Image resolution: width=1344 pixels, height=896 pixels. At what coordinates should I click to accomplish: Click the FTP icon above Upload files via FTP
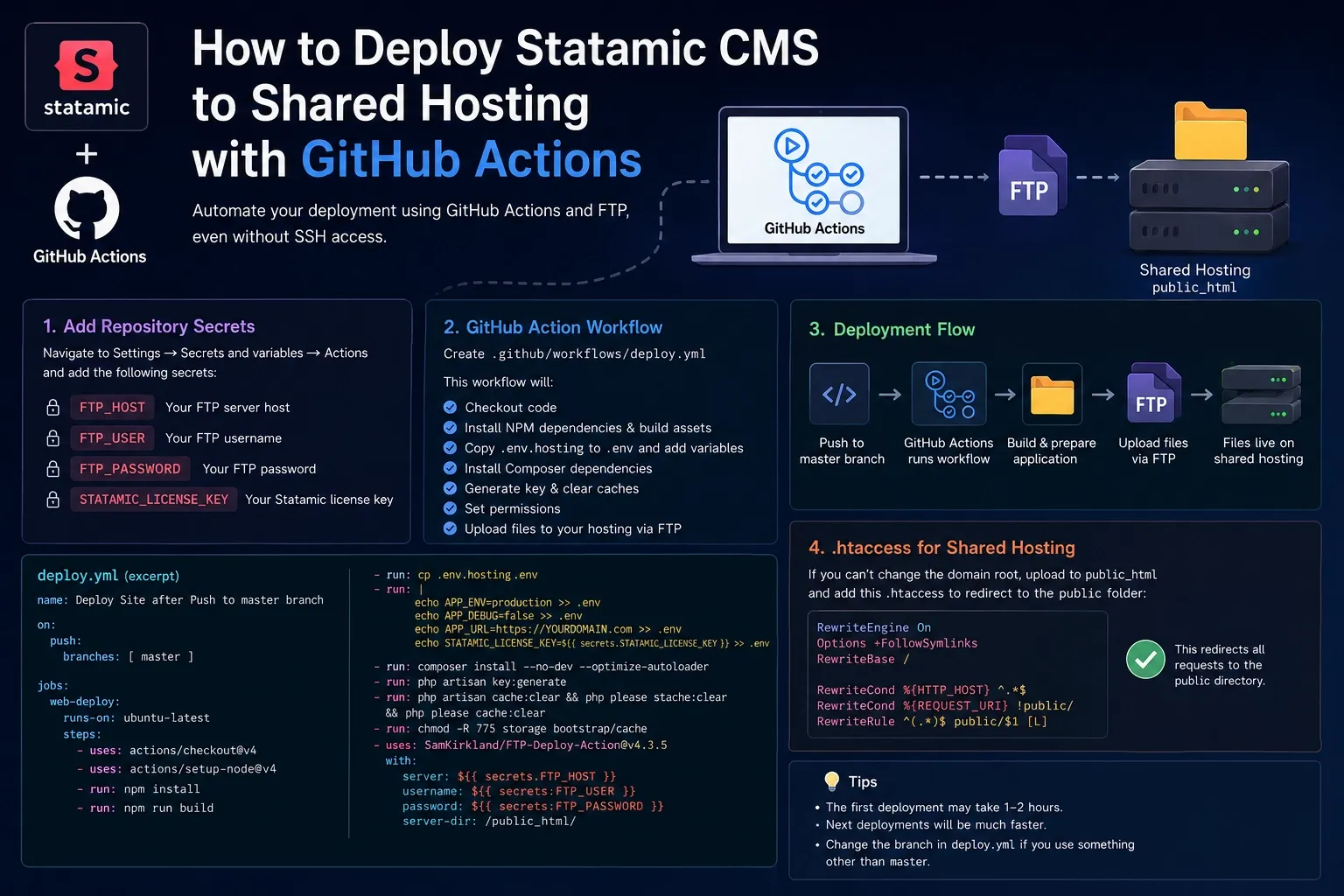point(1153,394)
